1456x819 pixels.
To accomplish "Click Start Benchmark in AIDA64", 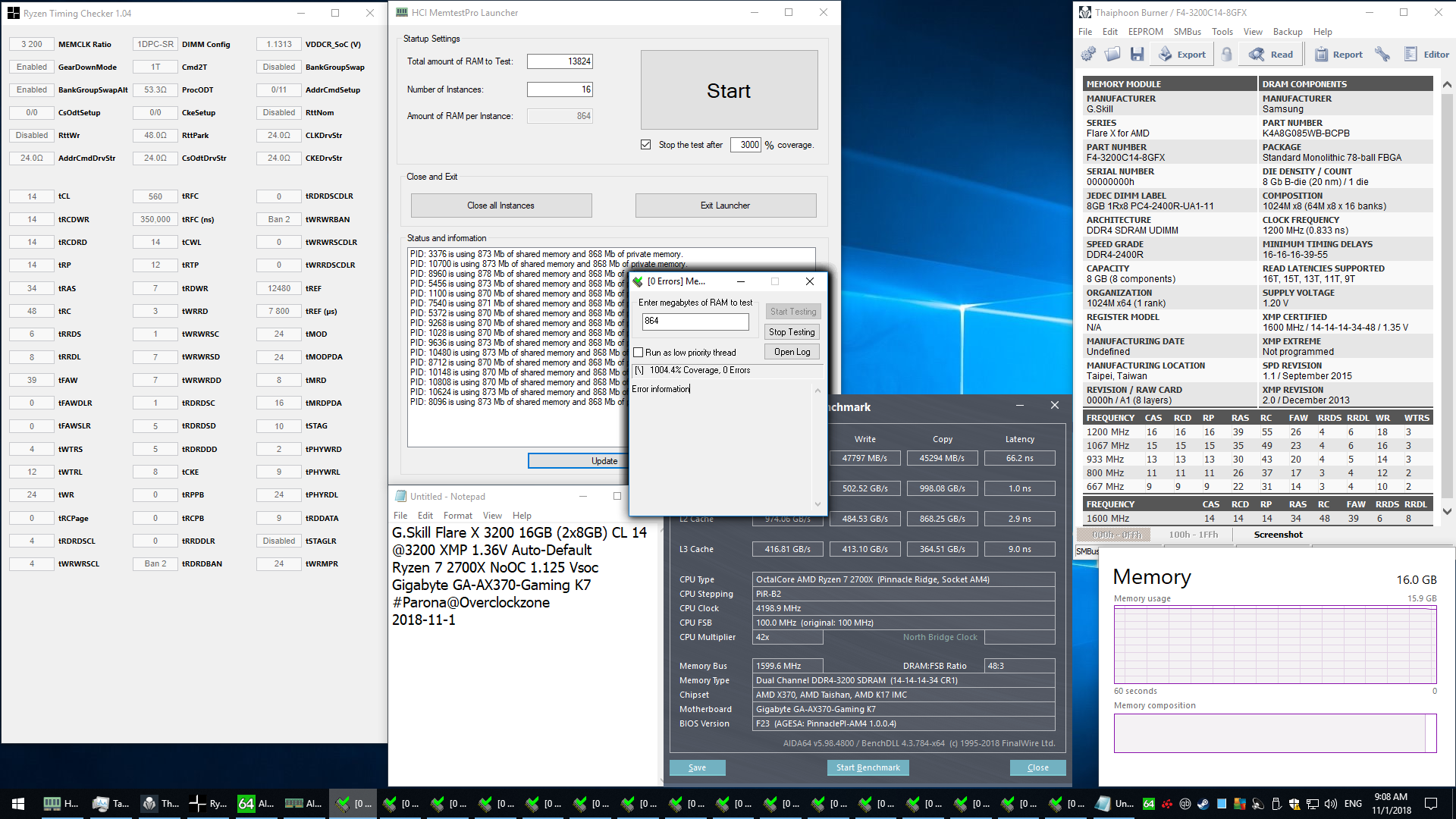I will tap(868, 767).
